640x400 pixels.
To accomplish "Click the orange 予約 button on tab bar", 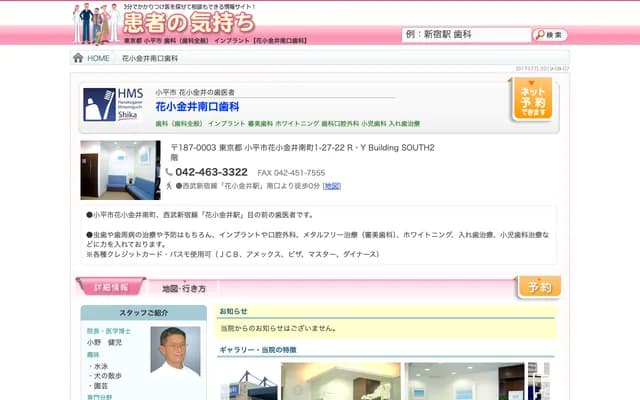I will [539, 287].
